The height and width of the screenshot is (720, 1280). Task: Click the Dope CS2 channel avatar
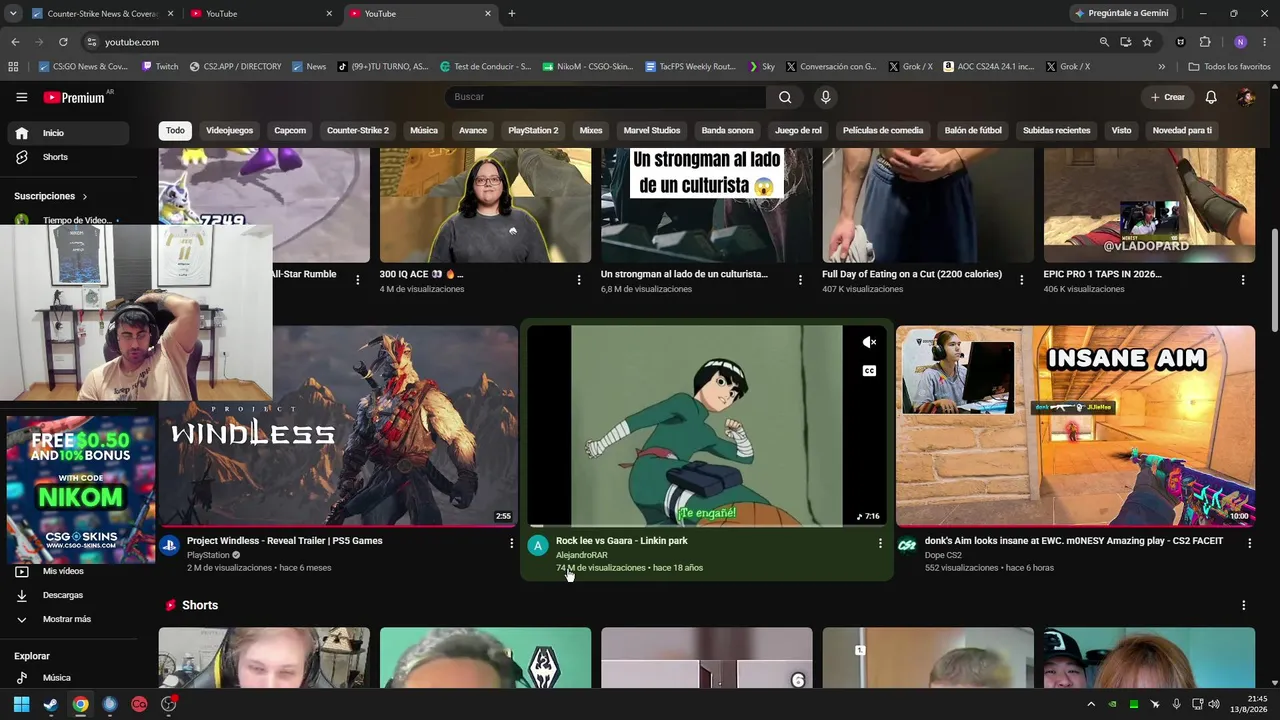coord(907,545)
